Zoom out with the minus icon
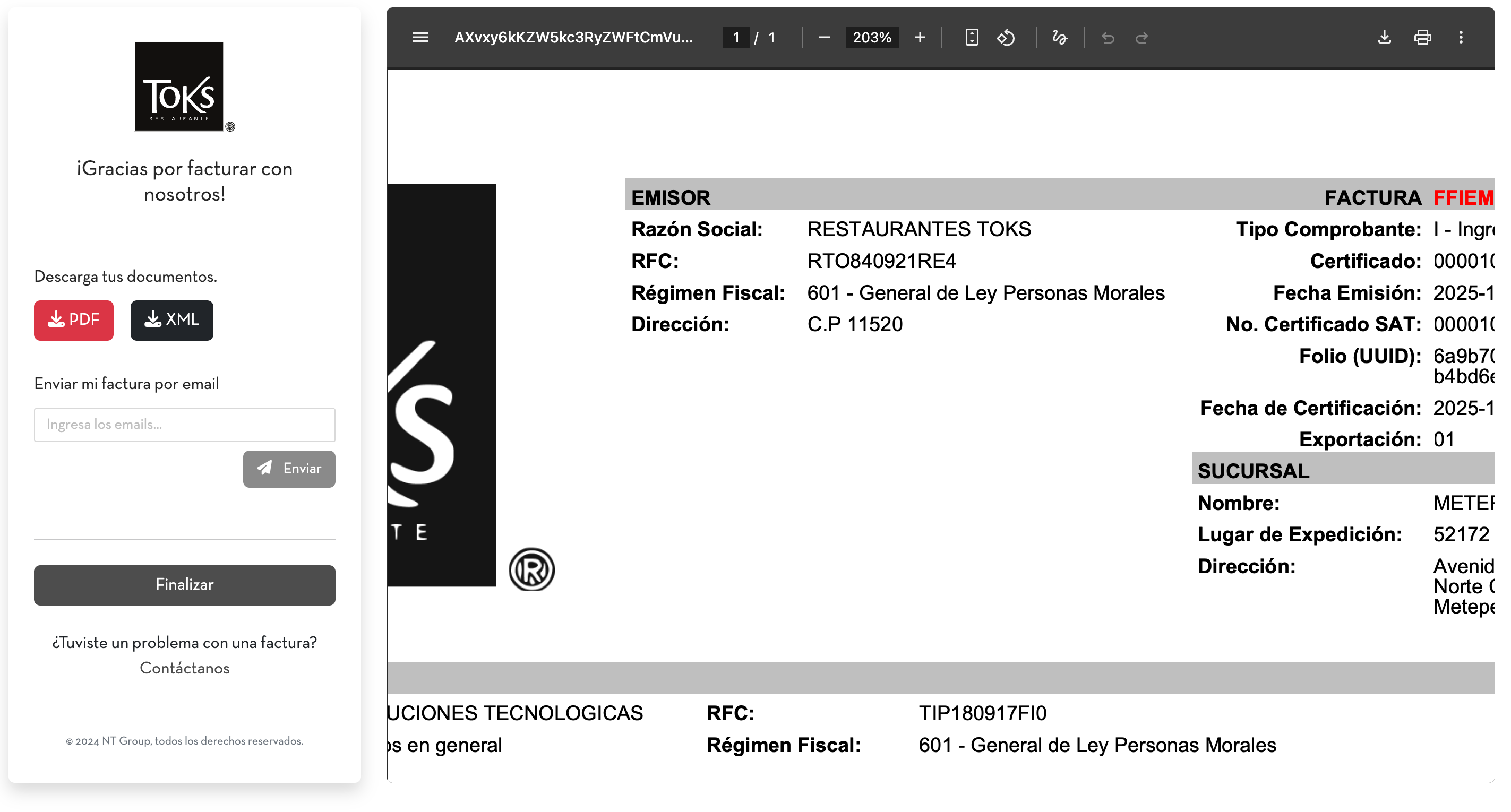This screenshot has width=1511, height=812. 823,38
